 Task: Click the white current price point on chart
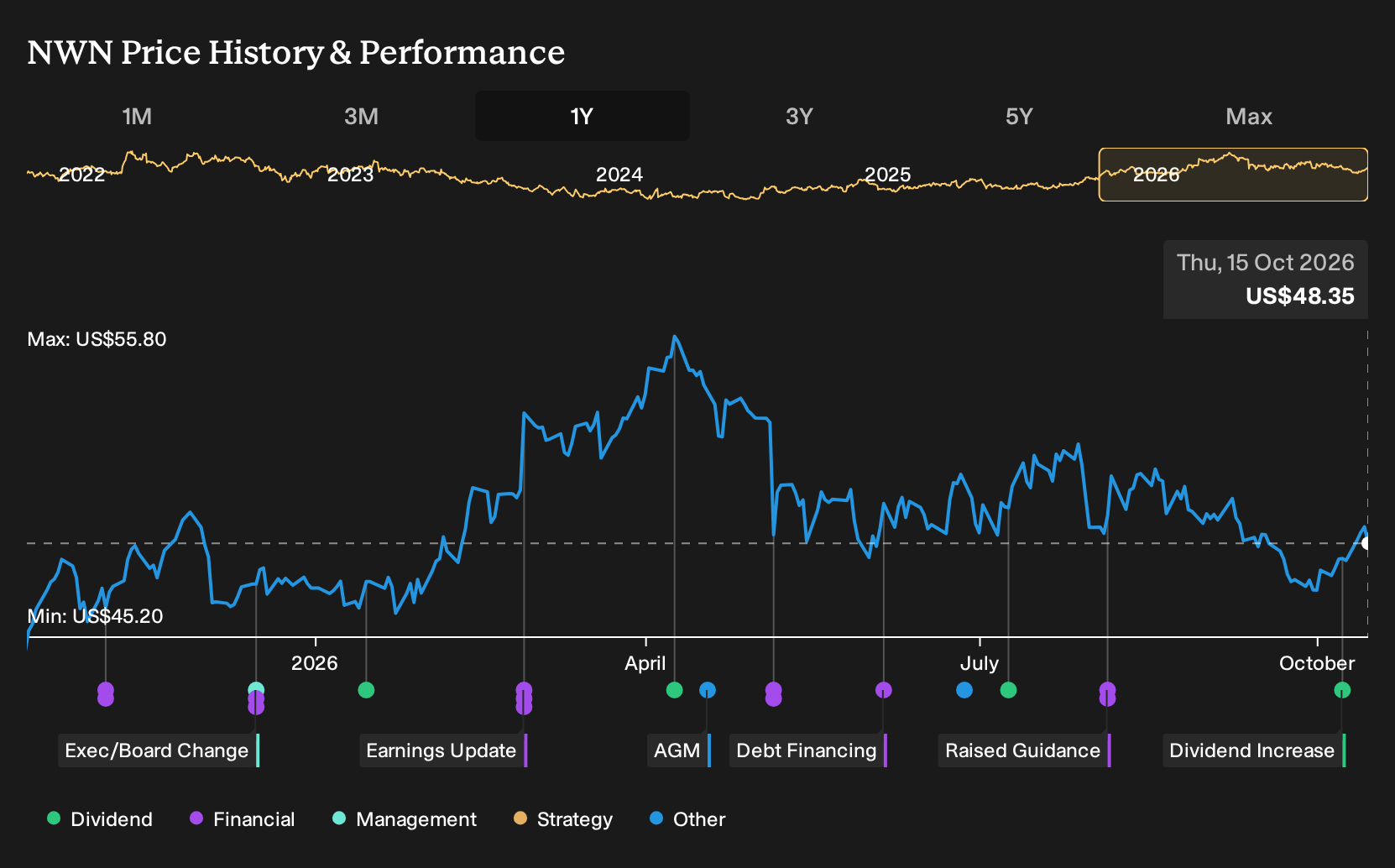(x=1366, y=543)
